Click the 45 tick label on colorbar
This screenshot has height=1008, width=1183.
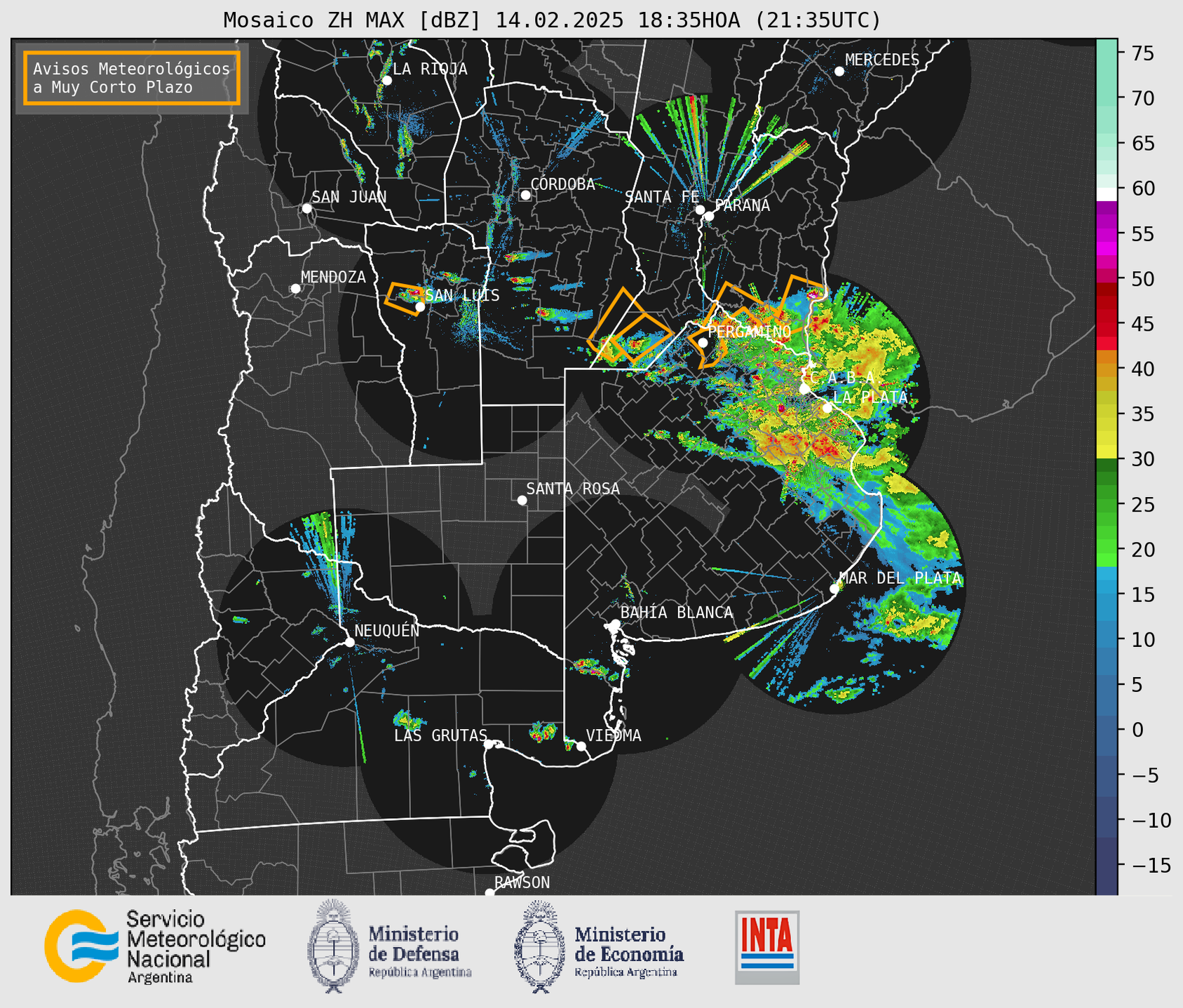[1143, 324]
